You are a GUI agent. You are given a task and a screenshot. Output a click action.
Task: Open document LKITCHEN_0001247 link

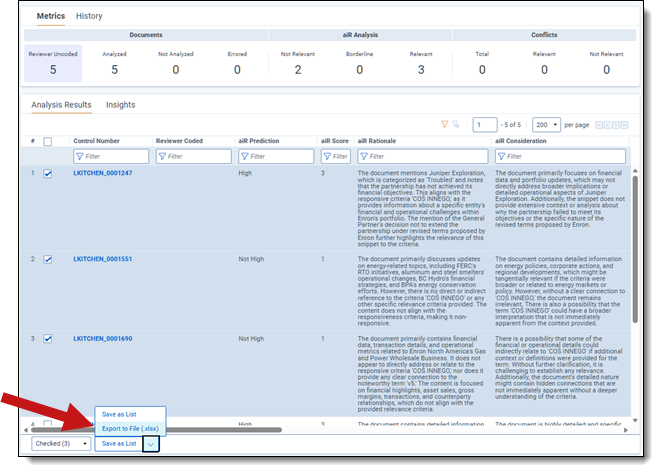pyautogui.click(x=103, y=173)
